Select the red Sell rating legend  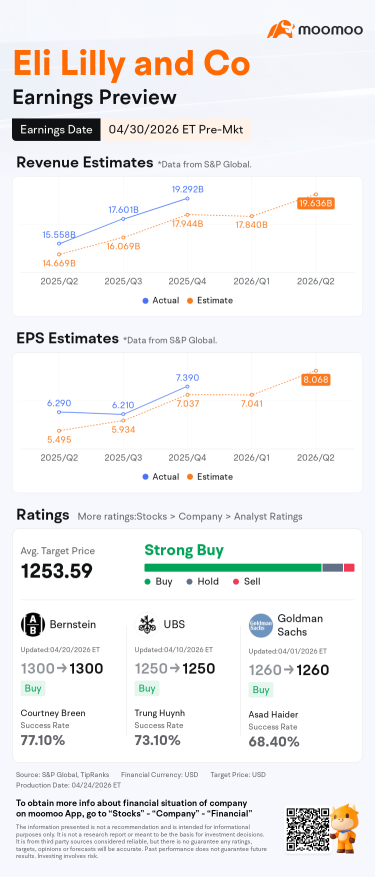[x=246, y=581]
